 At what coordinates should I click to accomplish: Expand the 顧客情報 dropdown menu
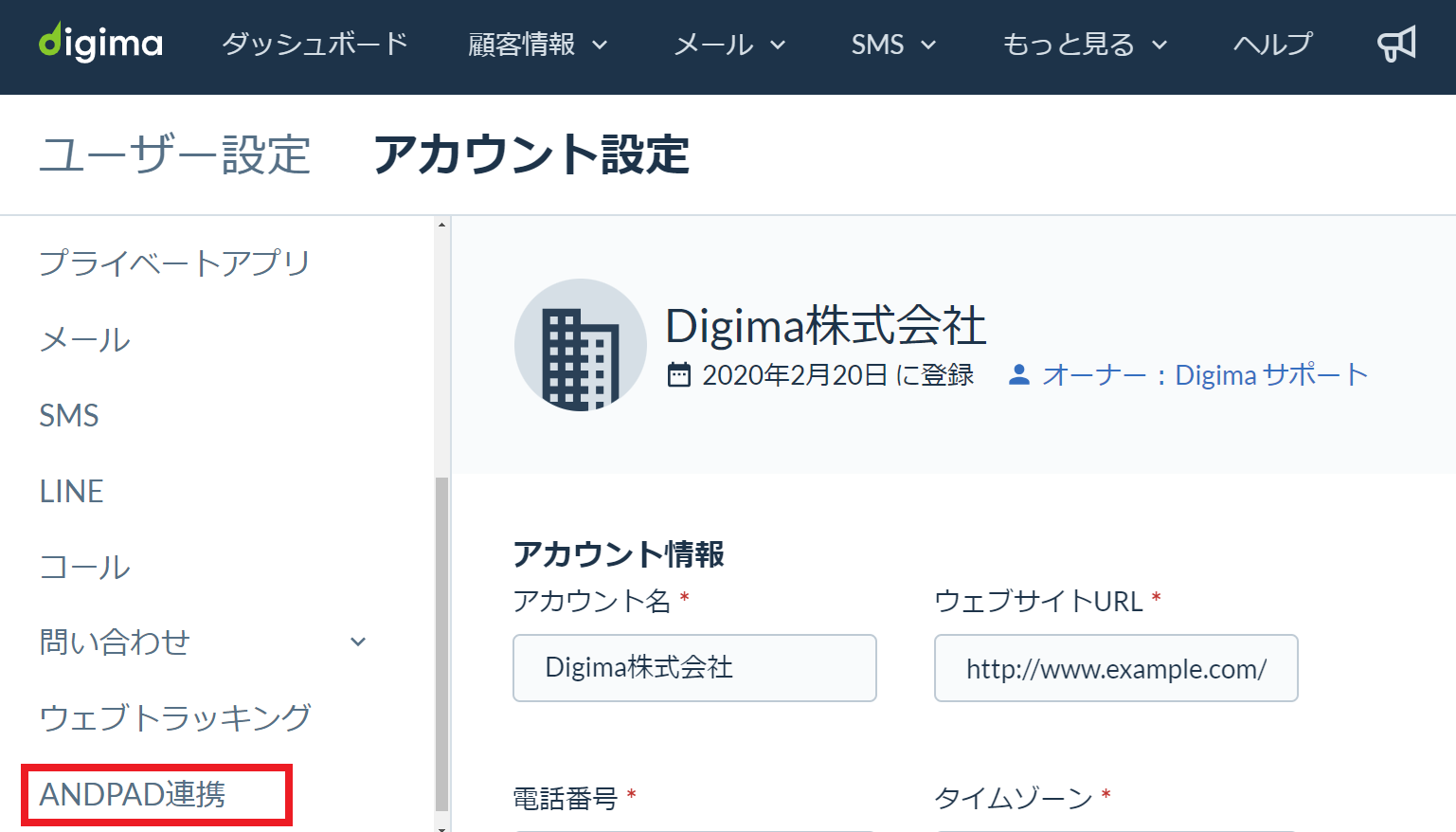[537, 45]
